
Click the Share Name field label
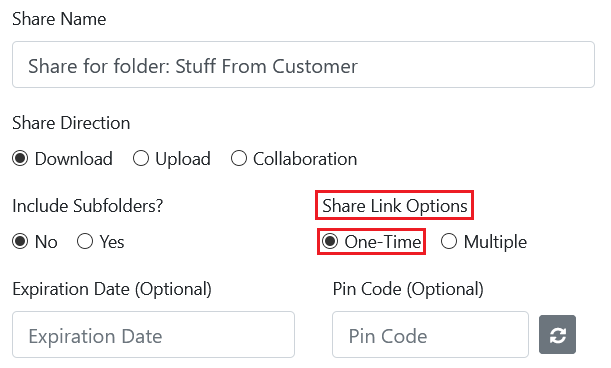[59, 19]
